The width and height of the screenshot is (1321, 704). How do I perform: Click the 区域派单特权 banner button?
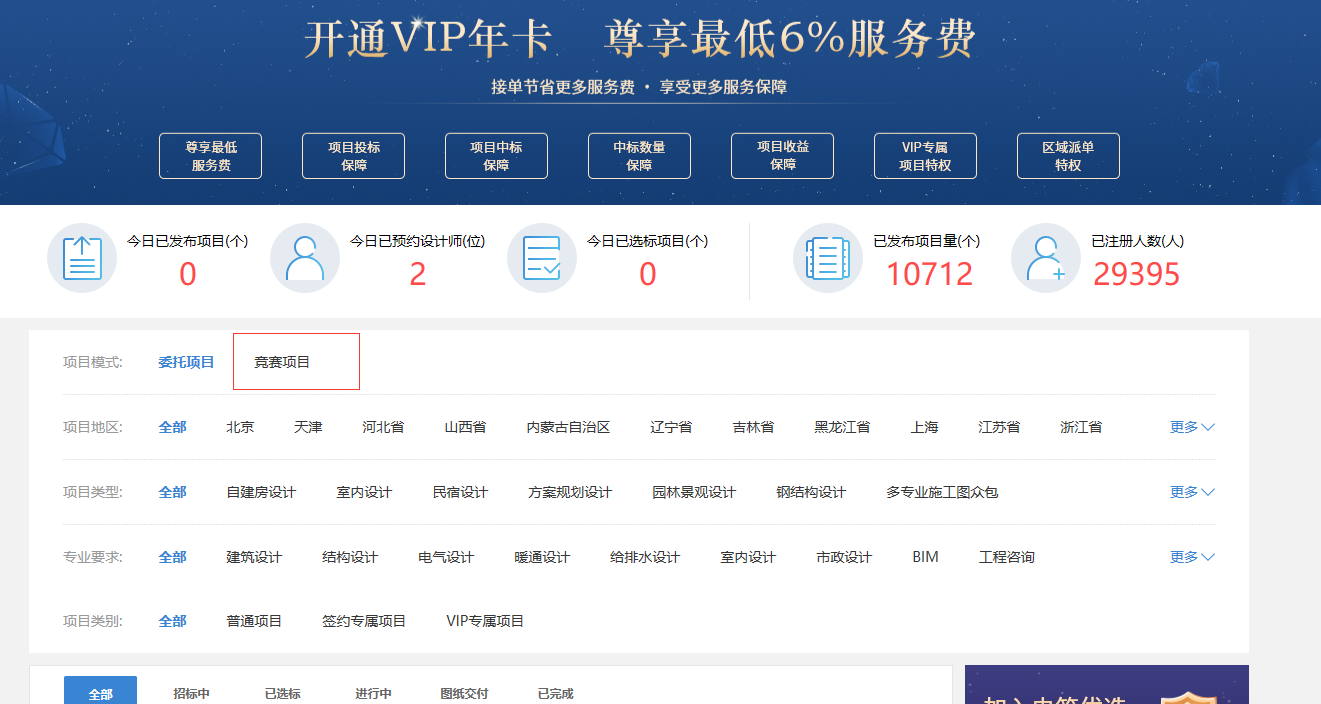click(x=1068, y=156)
